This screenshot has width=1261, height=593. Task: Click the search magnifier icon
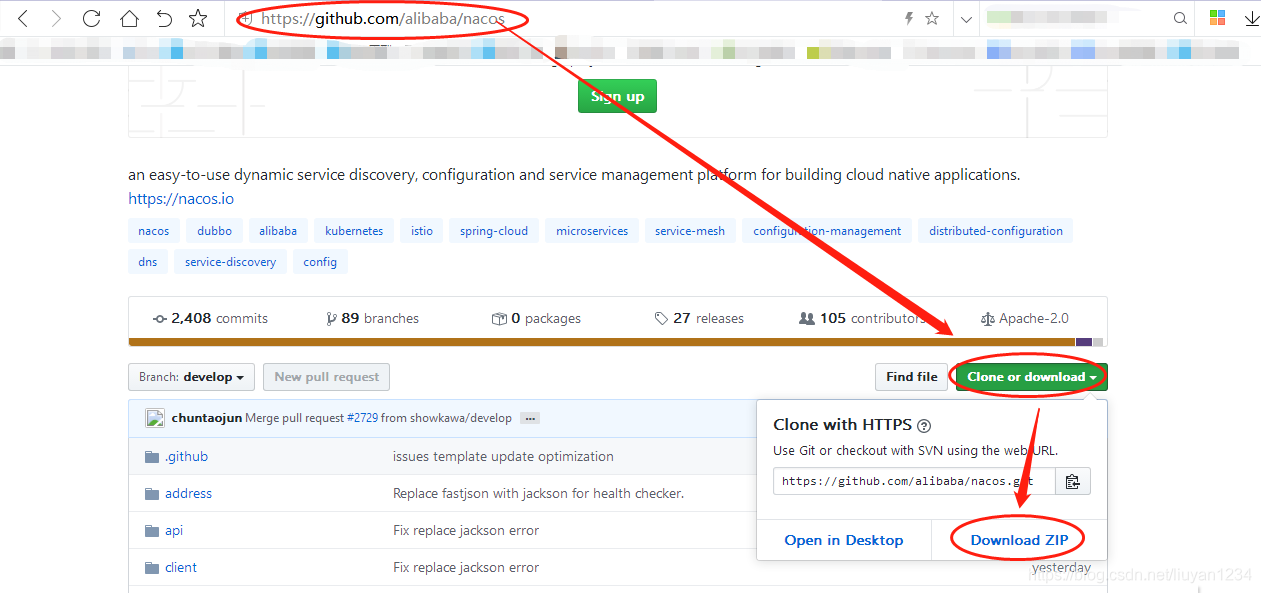pos(1181,18)
